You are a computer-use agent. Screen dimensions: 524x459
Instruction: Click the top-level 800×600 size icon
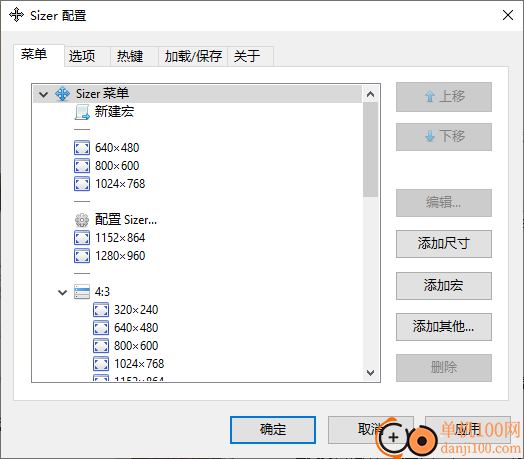pos(82,166)
